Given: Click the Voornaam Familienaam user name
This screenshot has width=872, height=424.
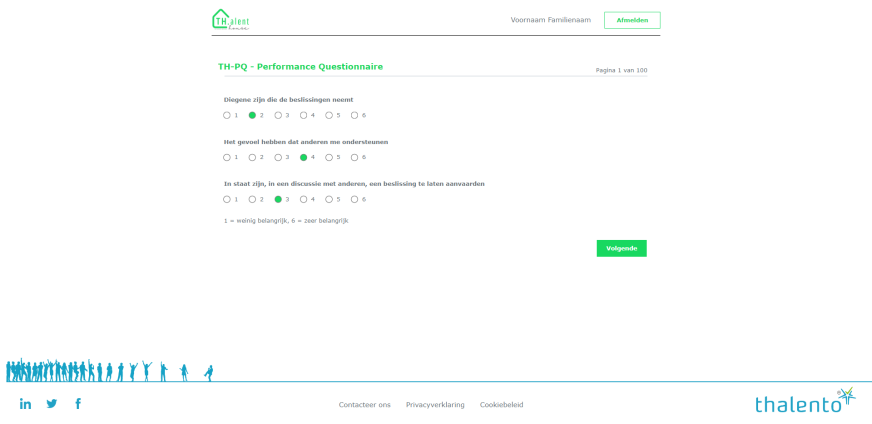Looking at the screenshot, I should pyautogui.click(x=550, y=20).
